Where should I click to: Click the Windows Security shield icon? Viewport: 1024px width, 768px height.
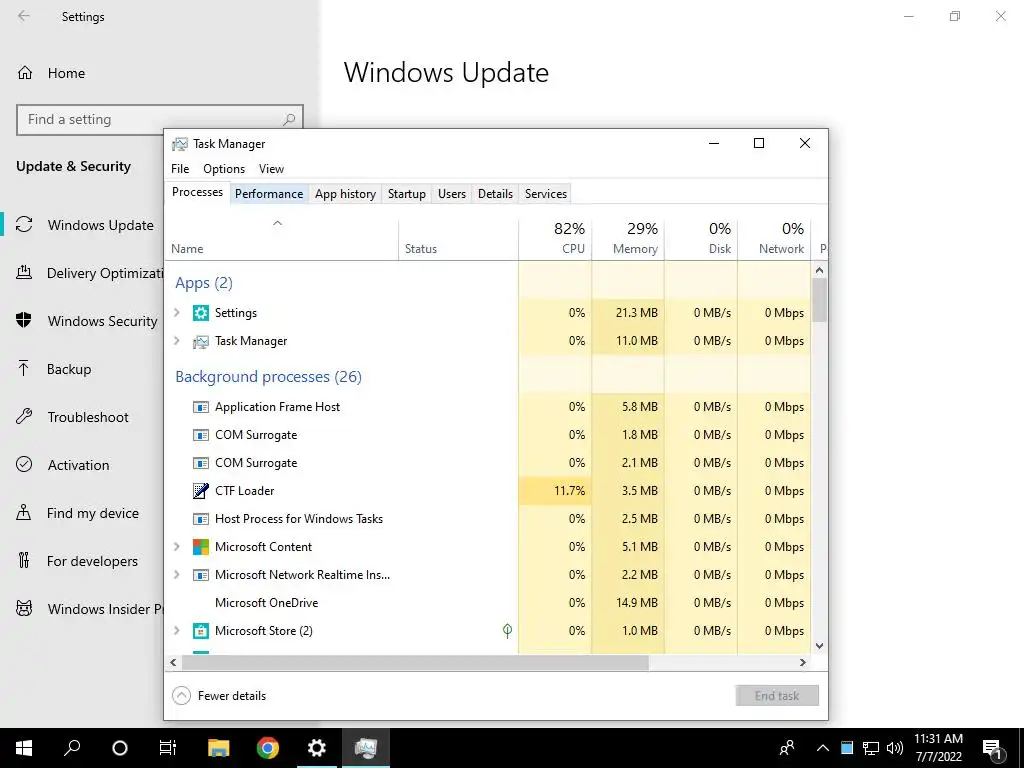click(24, 320)
